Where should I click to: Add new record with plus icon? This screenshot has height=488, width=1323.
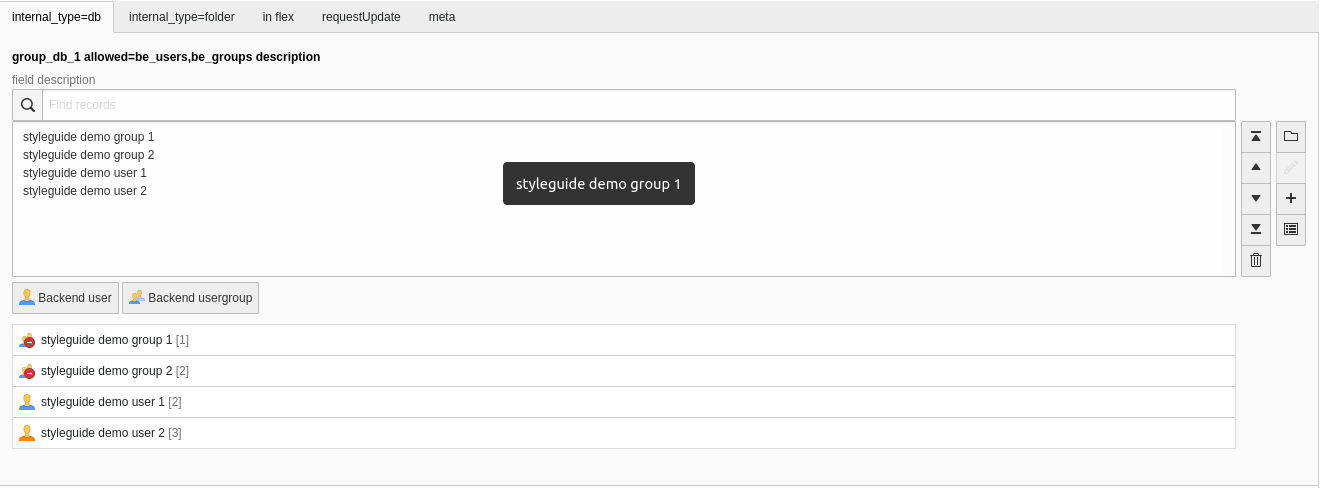tap(1291, 199)
